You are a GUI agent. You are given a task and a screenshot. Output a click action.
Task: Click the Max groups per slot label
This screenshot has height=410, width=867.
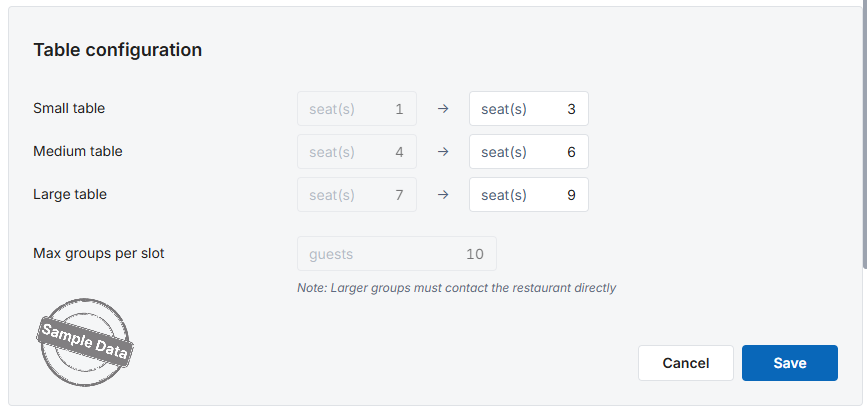pyautogui.click(x=99, y=253)
